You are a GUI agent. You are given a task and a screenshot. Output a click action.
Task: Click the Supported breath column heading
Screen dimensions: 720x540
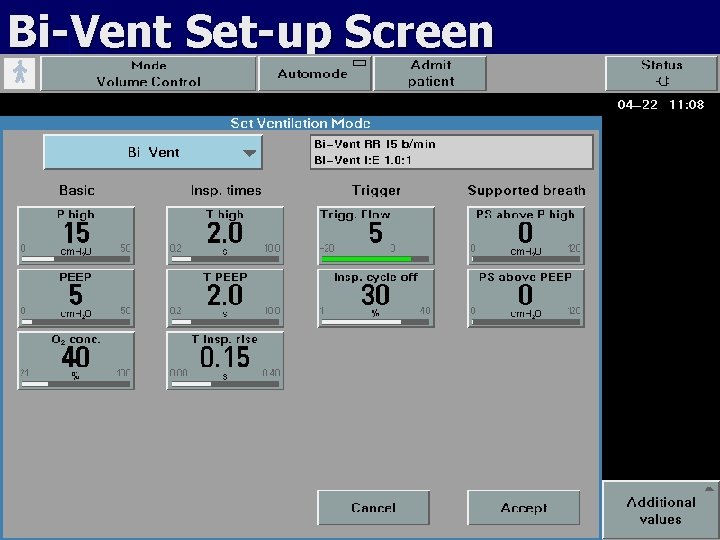click(526, 190)
